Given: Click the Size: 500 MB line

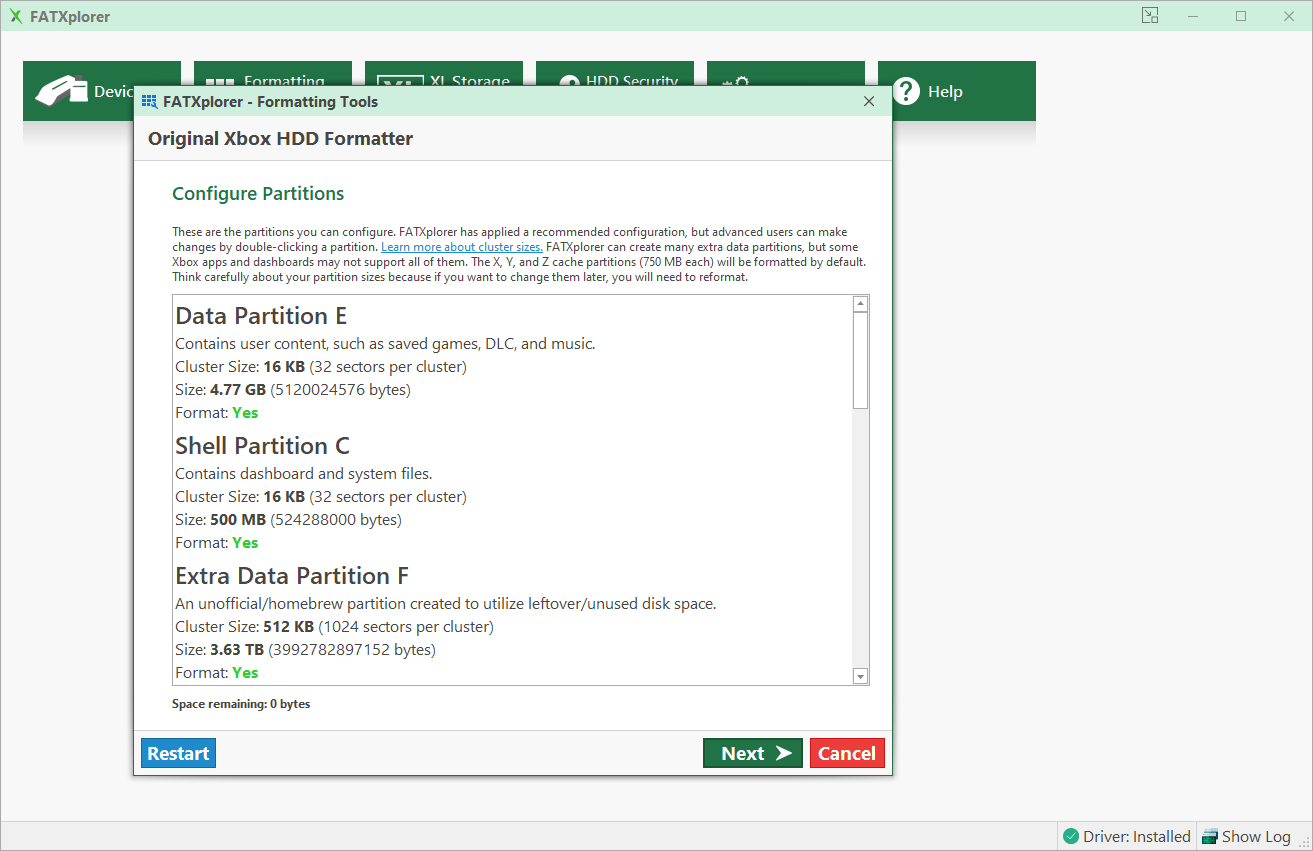Looking at the screenshot, I should coord(288,519).
